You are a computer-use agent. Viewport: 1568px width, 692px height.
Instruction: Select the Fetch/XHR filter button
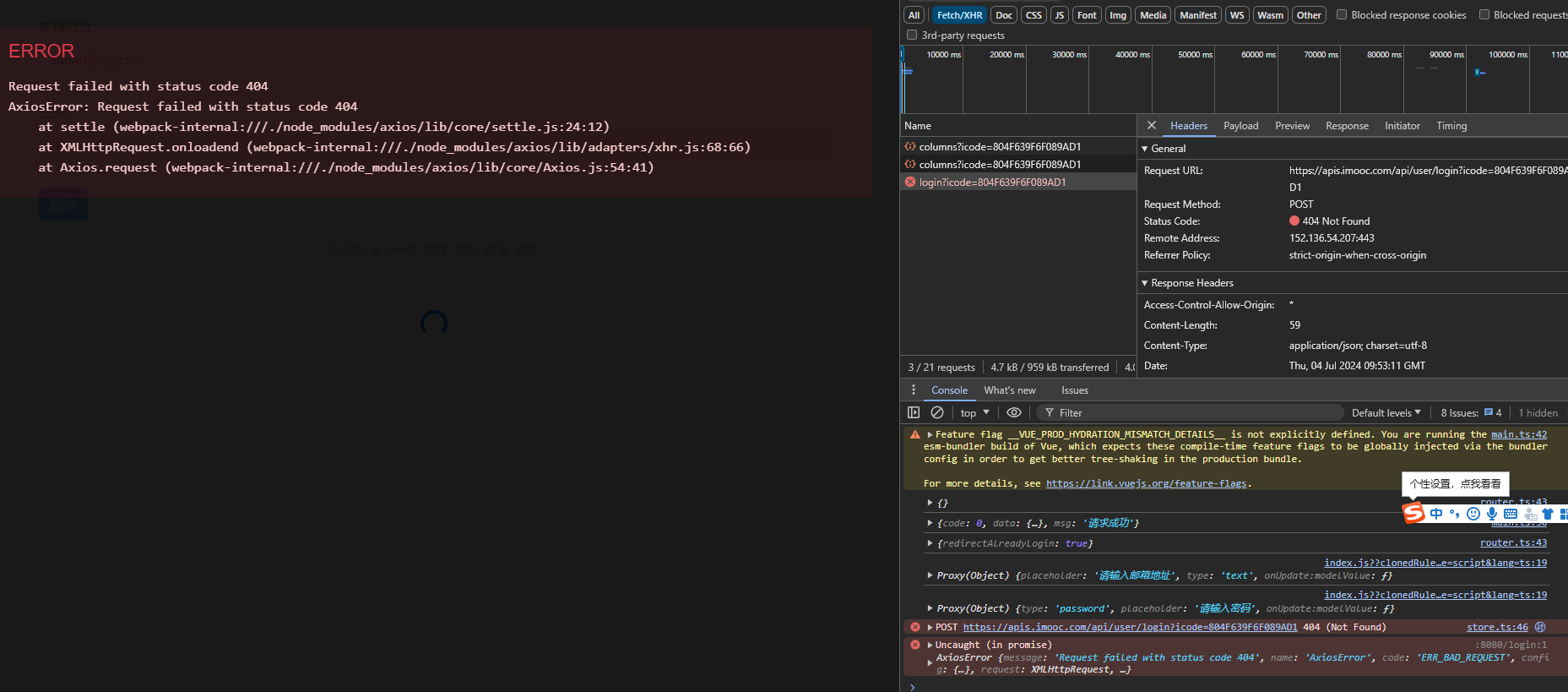(x=959, y=15)
